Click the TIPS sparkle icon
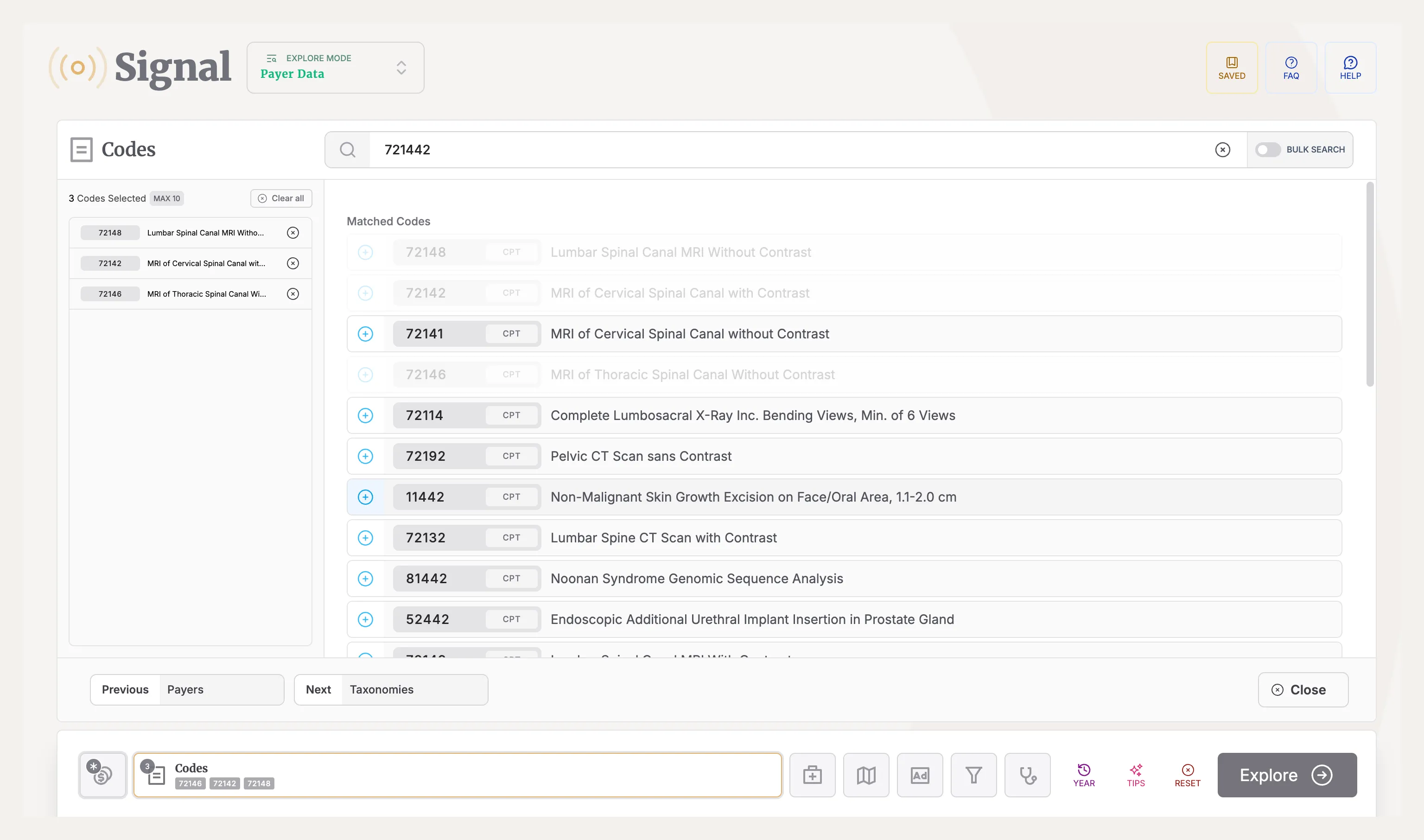This screenshot has height=840, width=1424. coord(1135,775)
